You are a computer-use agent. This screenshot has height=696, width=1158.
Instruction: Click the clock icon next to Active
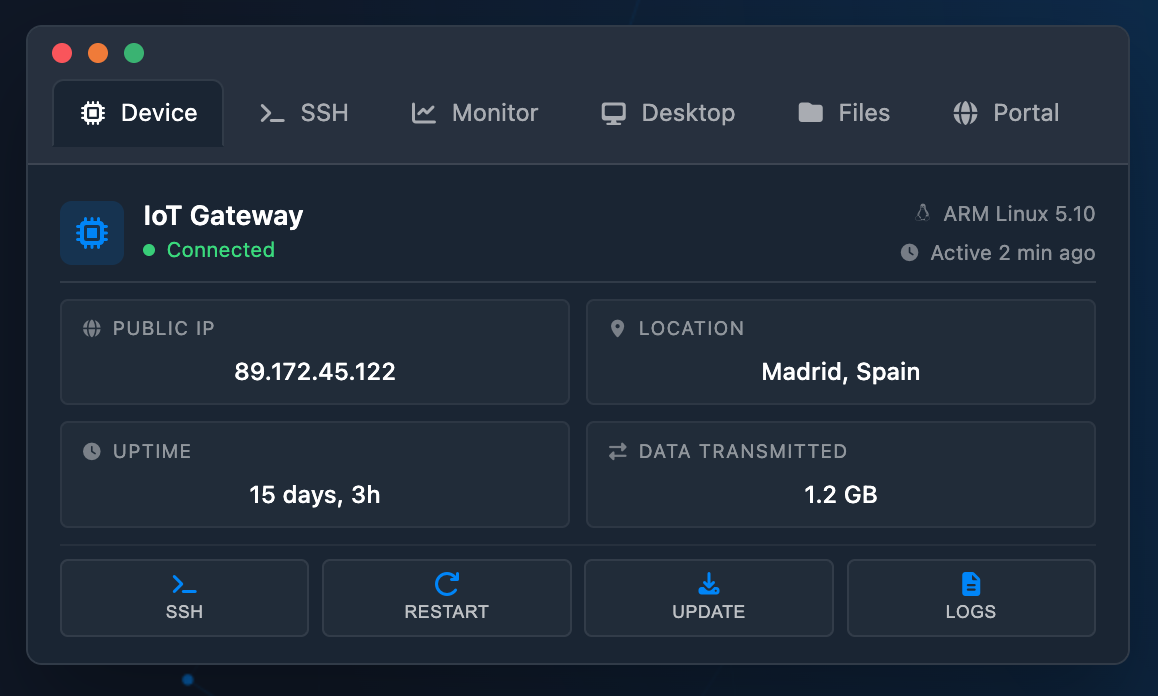click(x=909, y=253)
